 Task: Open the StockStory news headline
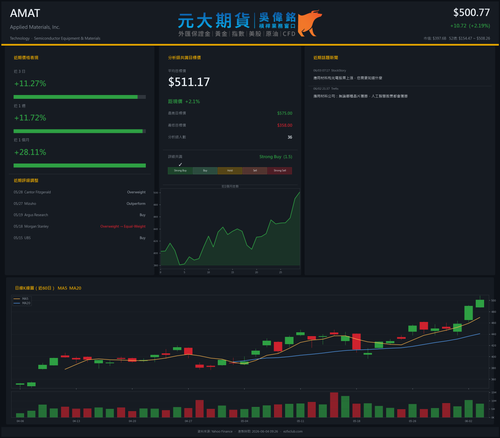[348, 78]
